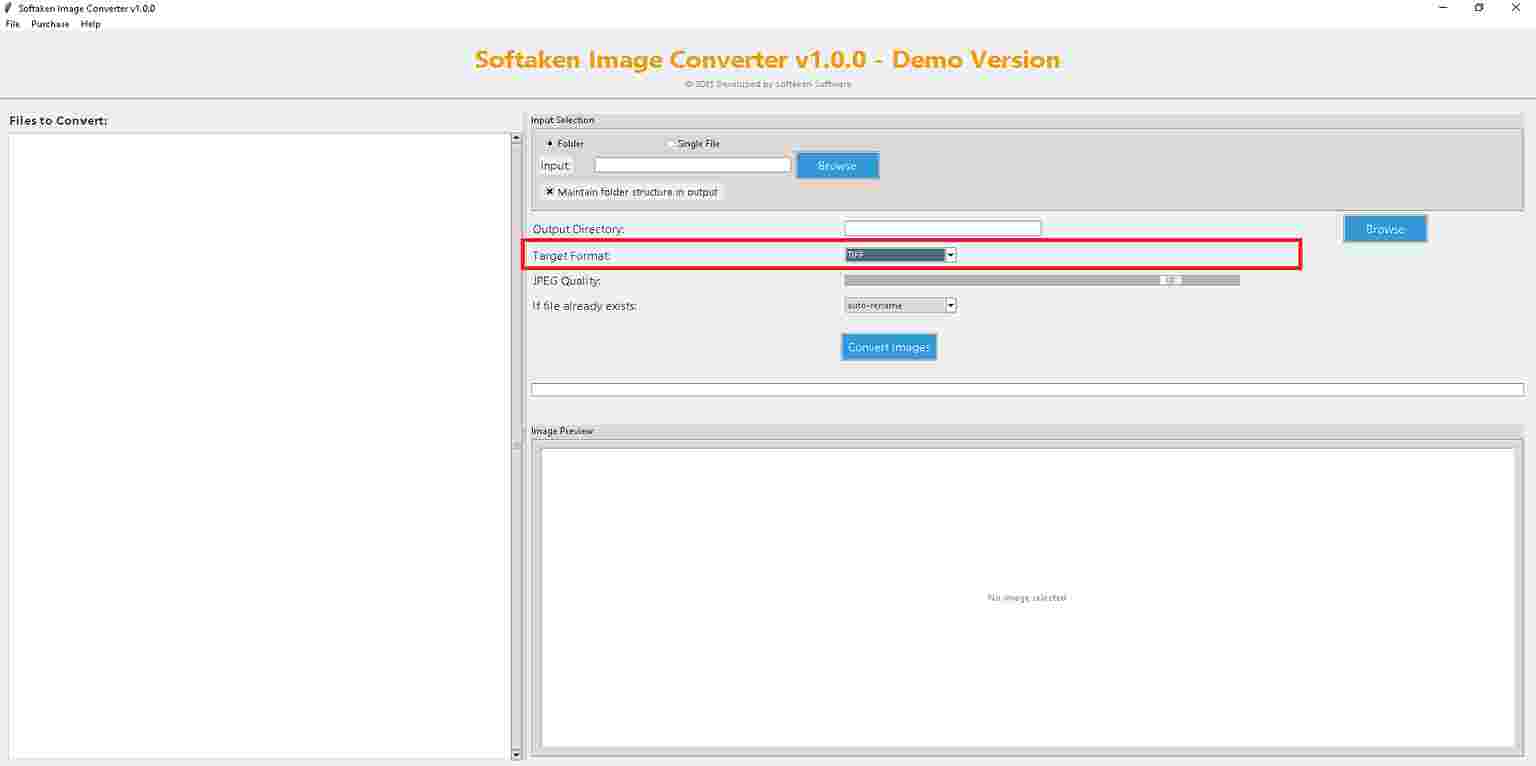Click the Output Directory text field
Screen dimensions: 1536x766
[943, 228]
